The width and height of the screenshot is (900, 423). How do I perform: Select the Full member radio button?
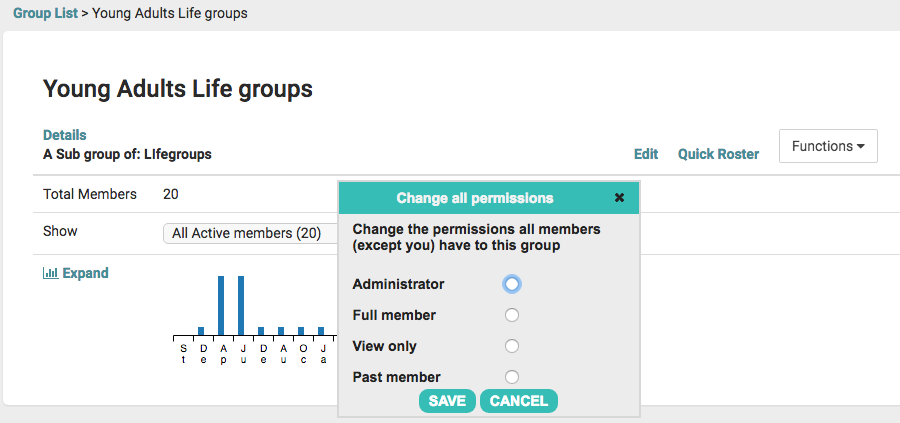click(511, 315)
